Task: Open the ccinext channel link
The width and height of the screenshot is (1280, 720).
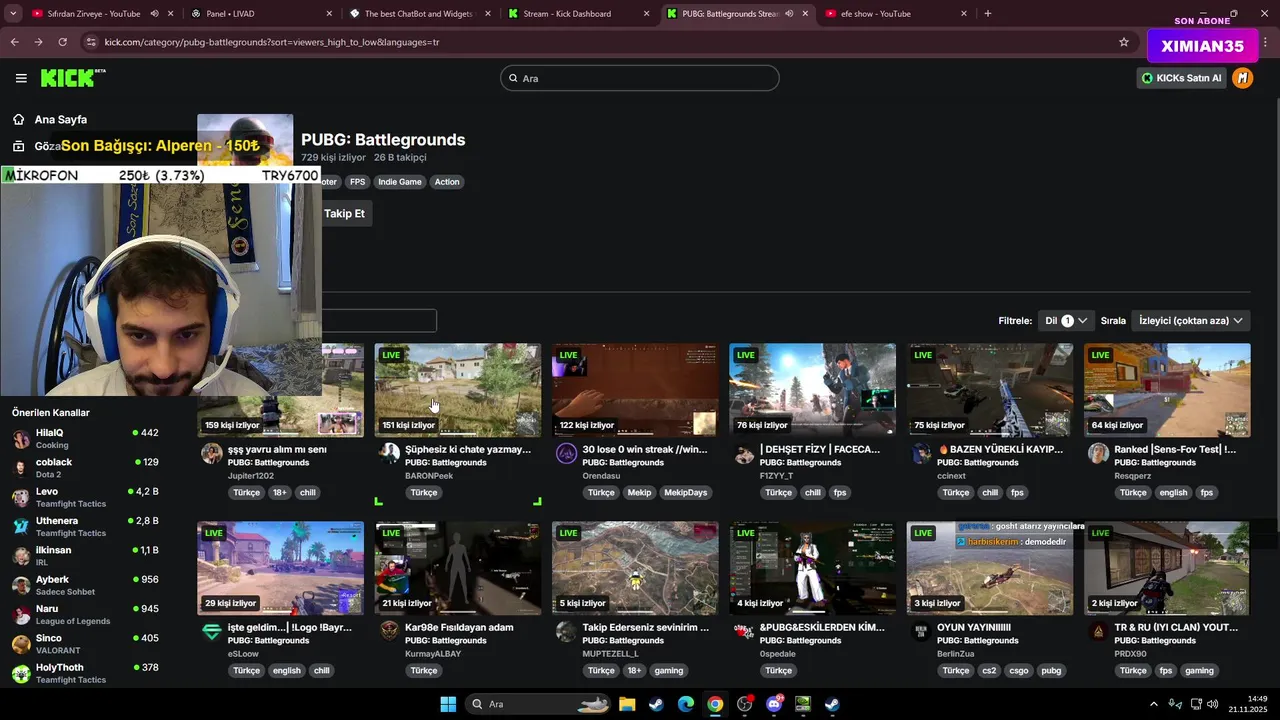Action: coord(951,476)
